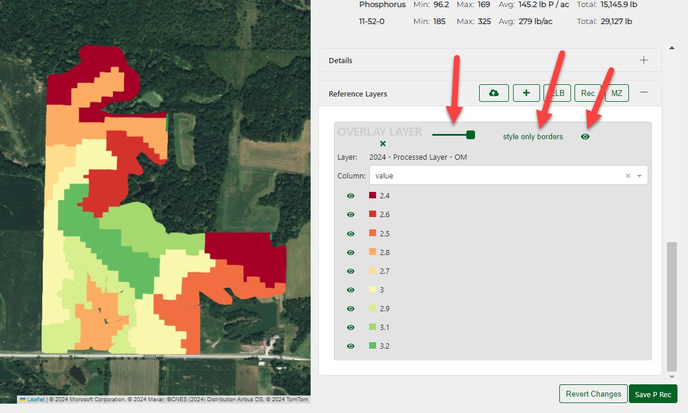This screenshot has height=413, width=688.
Task: Click the cloud upload layer button
Action: coord(494,93)
